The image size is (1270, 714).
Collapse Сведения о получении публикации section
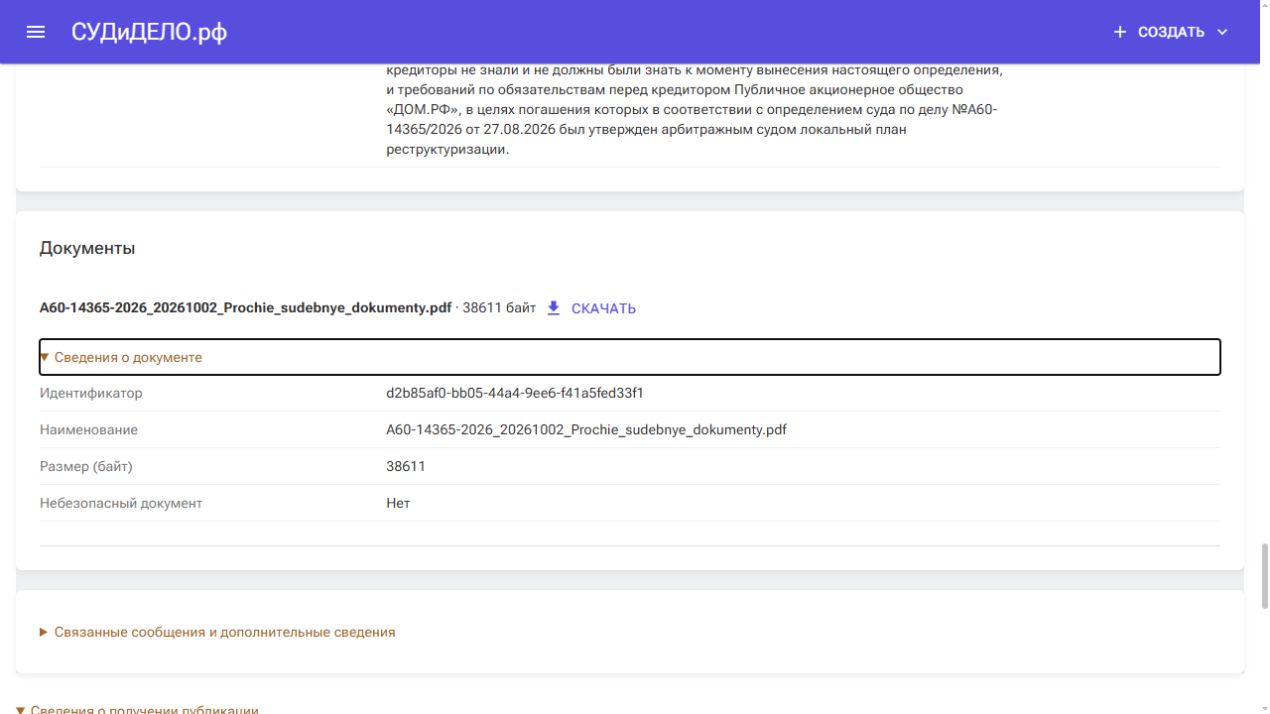click(137, 709)
